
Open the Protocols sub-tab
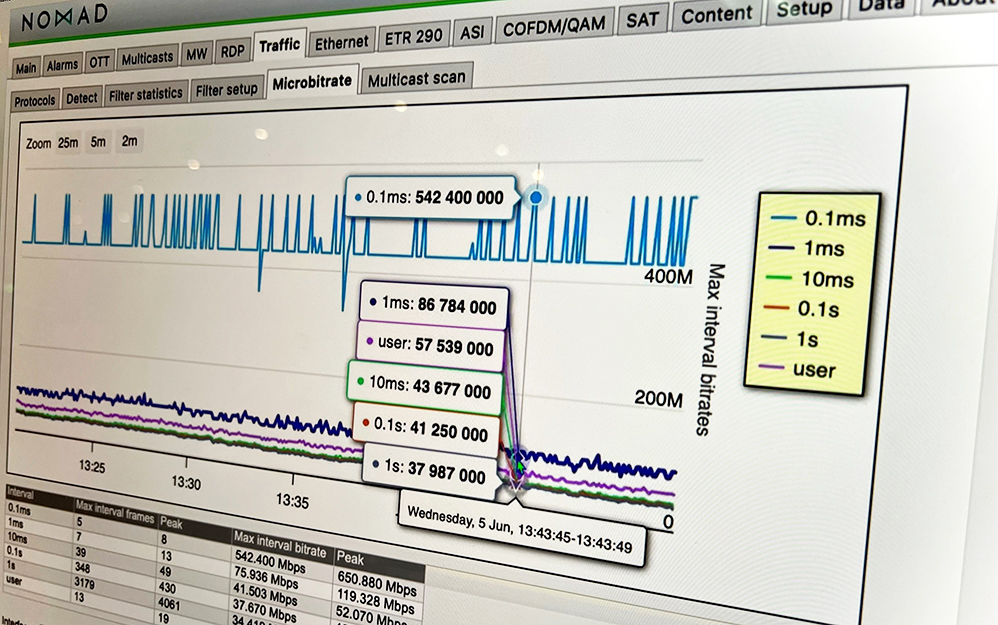[x=35, y=101]
